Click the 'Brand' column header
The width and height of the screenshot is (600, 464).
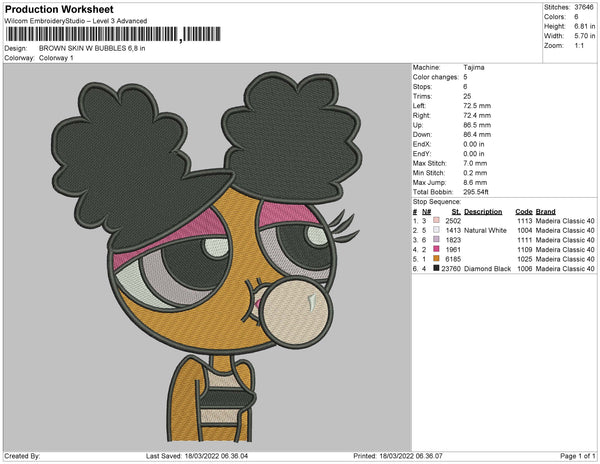click(546, 212)
